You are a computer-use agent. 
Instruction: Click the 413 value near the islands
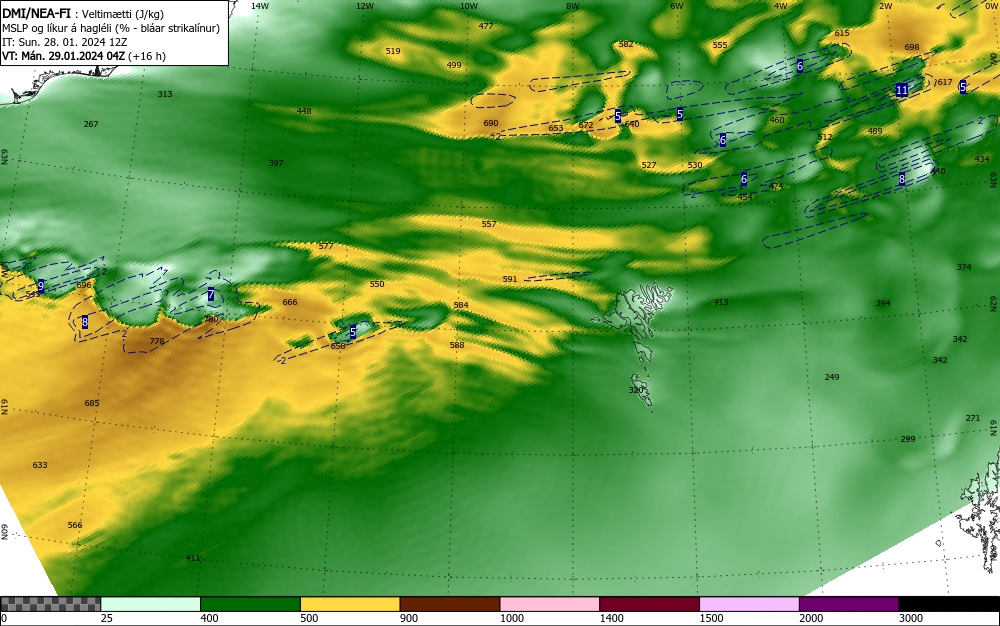721,302
